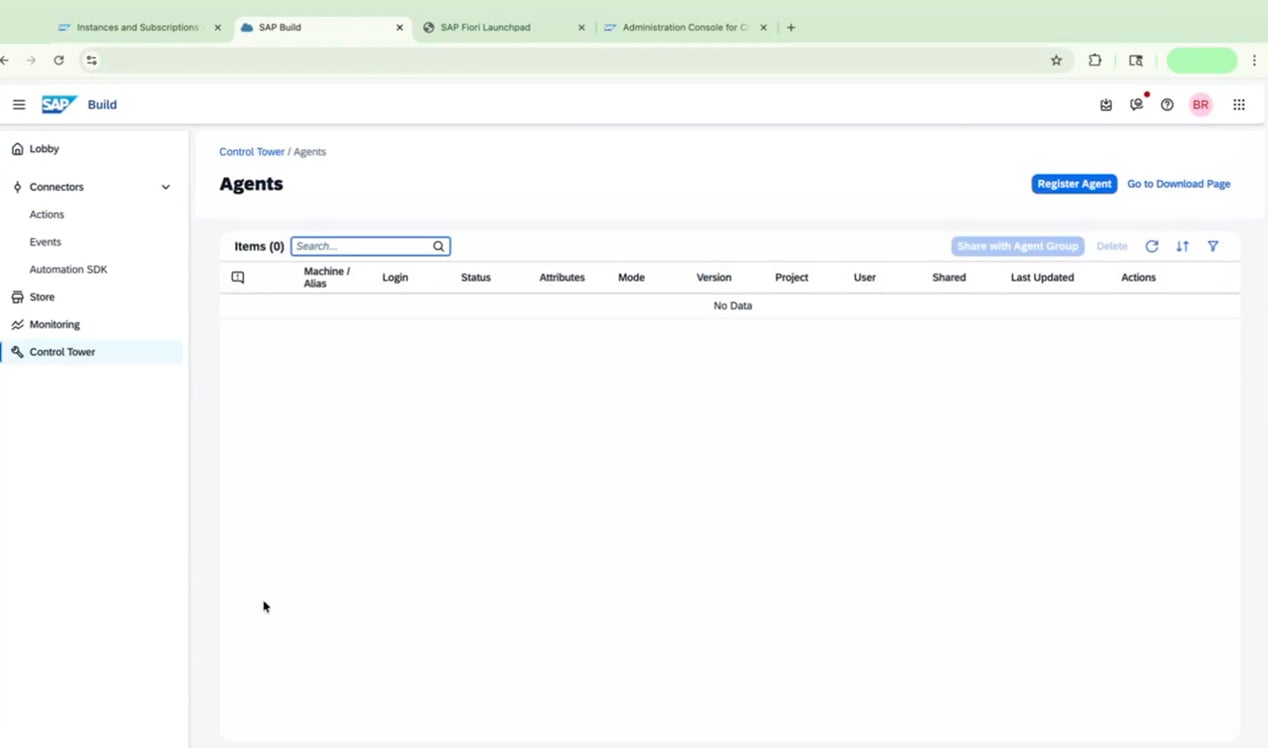The width and height of the screenshot is (1268, 748).
Task: Click the Version column header
Action: (x=714, y=278)
